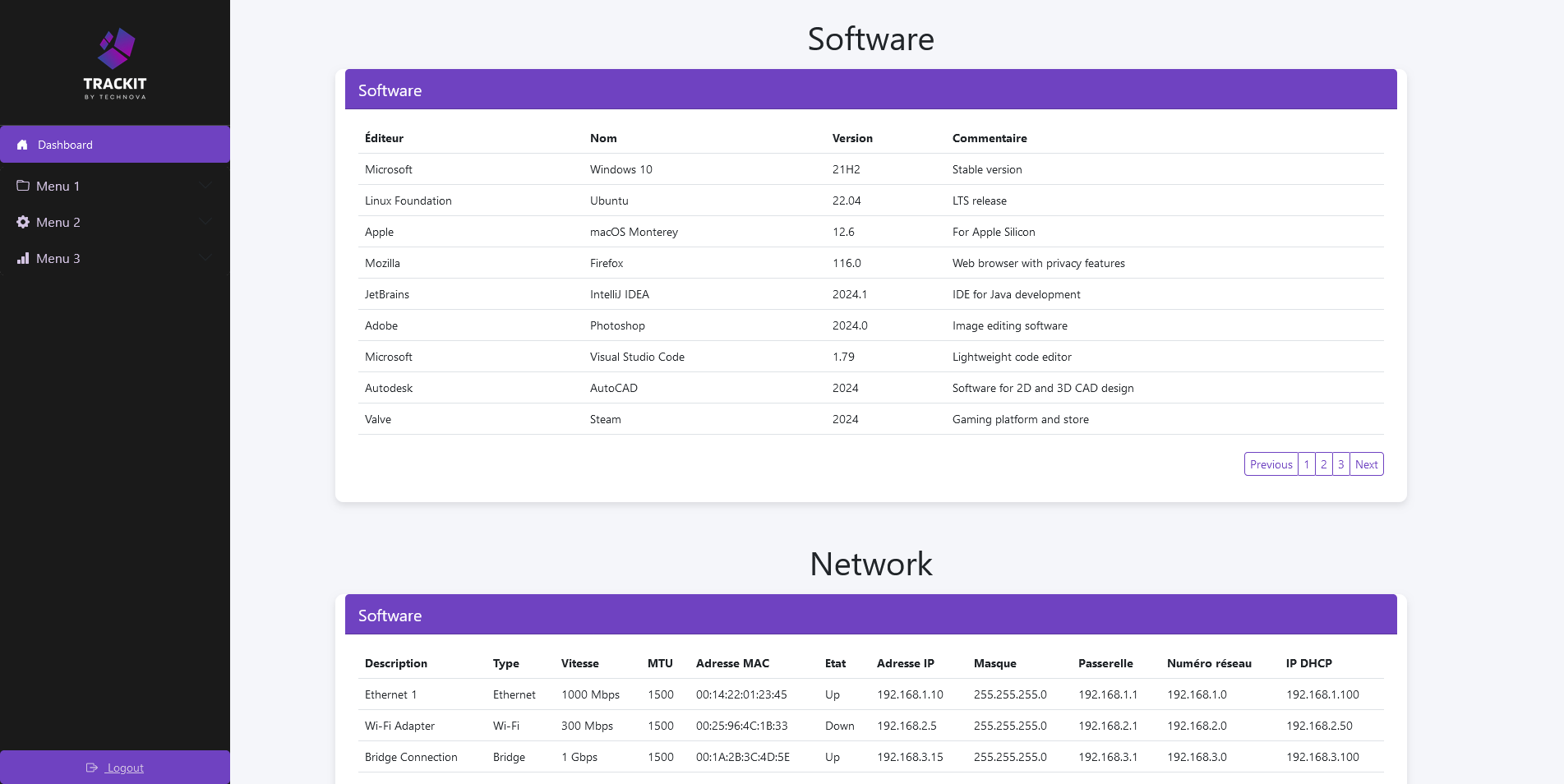1564x784 pixels.
Task: Click the logout arrow icon
Action: 92,768
